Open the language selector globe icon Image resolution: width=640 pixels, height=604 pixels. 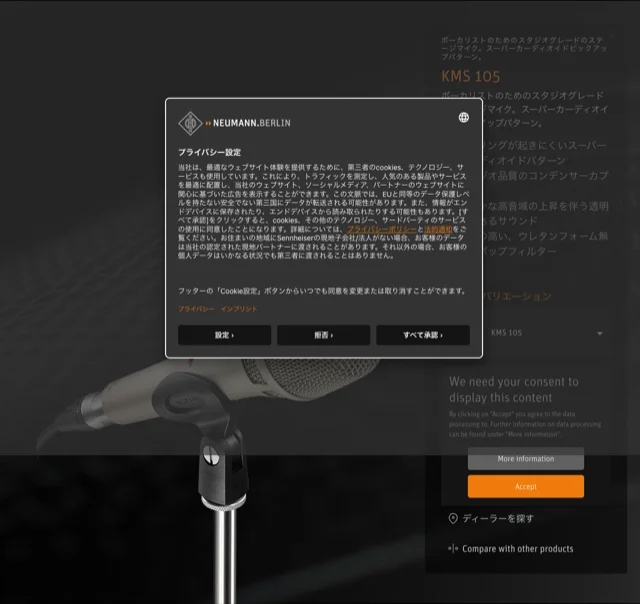click(x=463, y=118)
